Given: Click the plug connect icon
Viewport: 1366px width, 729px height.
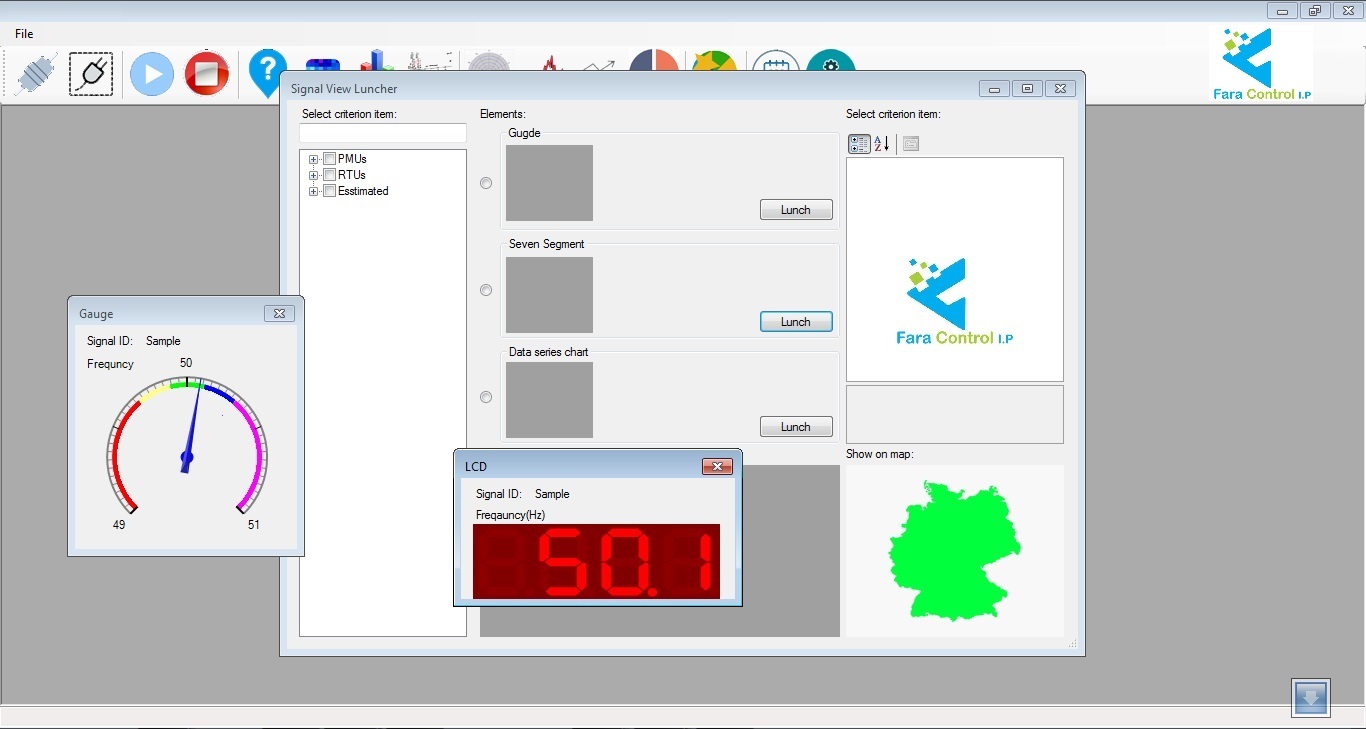Looking at the screenshot, I should point(91,74).
